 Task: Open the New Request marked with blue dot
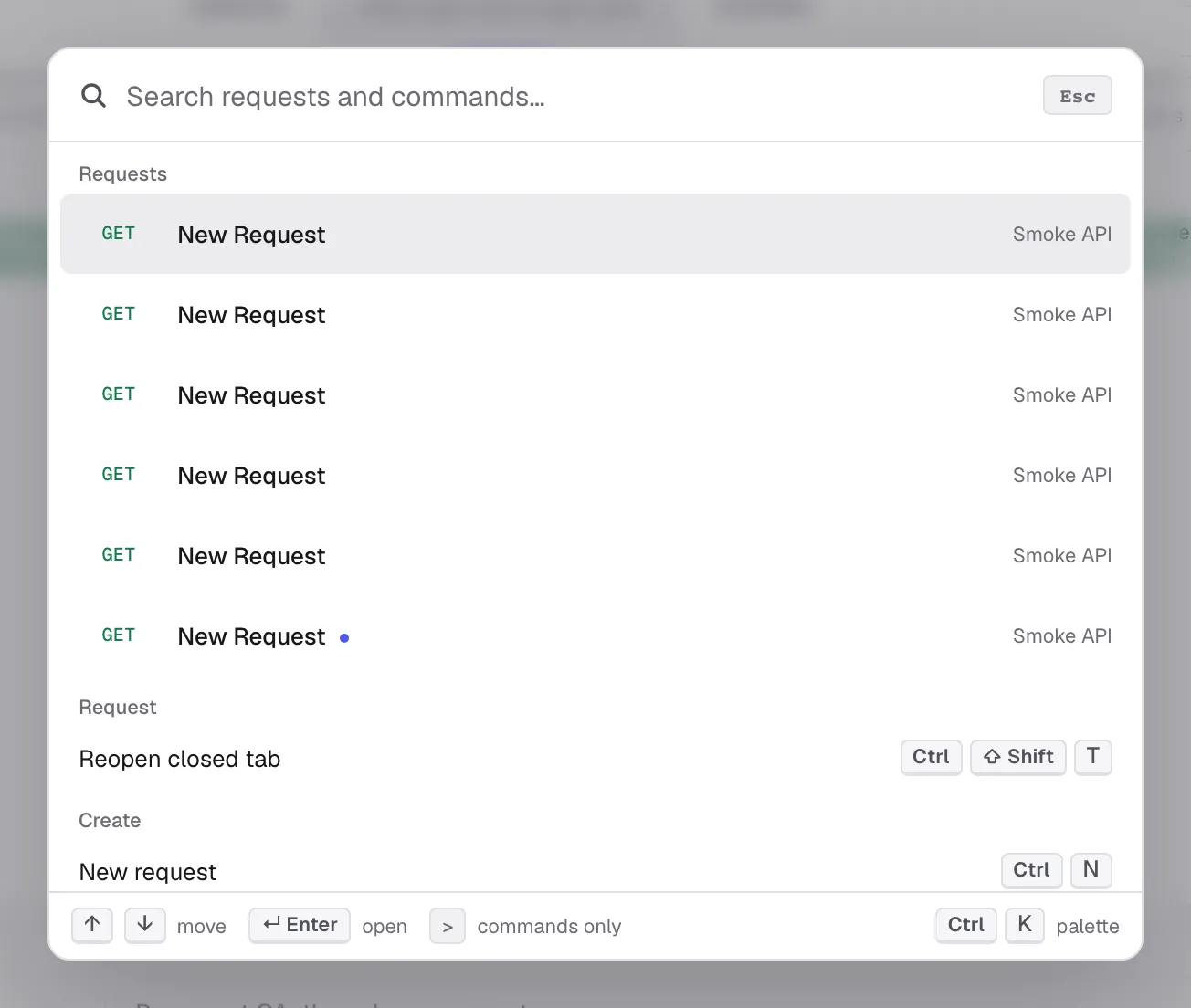point(595,635)
